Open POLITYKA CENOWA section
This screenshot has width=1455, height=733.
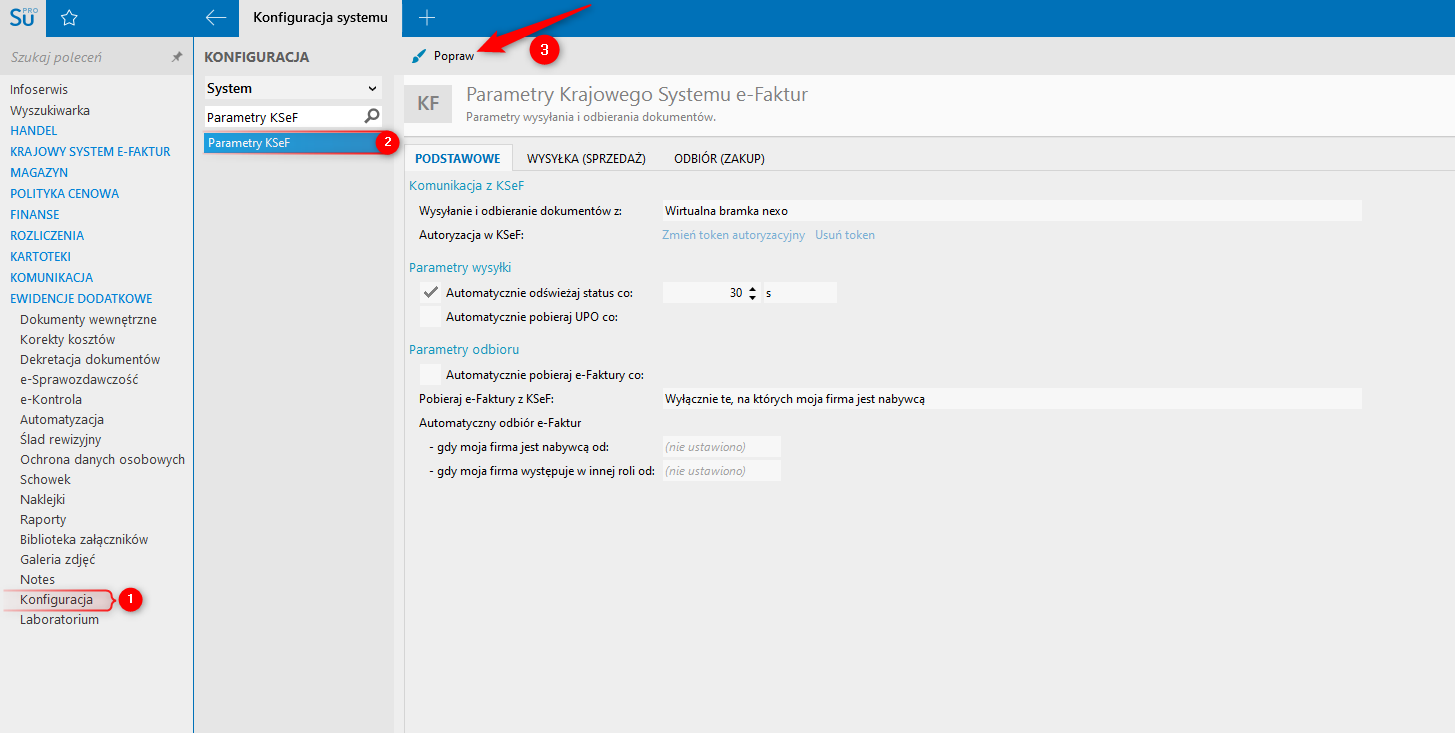coord(64,194)
